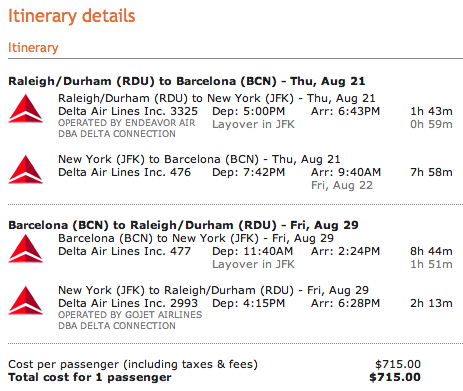The image size is (463, 391).
Task: Click the 0h 59m layover duration
Action: pyautogui.click(x=431, y=124)
